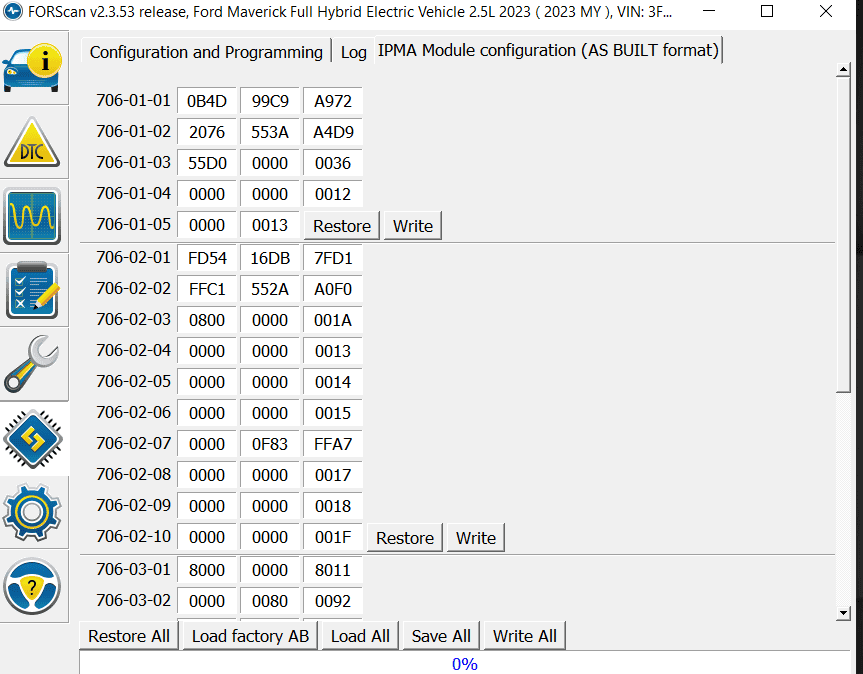Screen dimensions: 863x674
Task: Maximize the FORScan window
Action: 767,11
